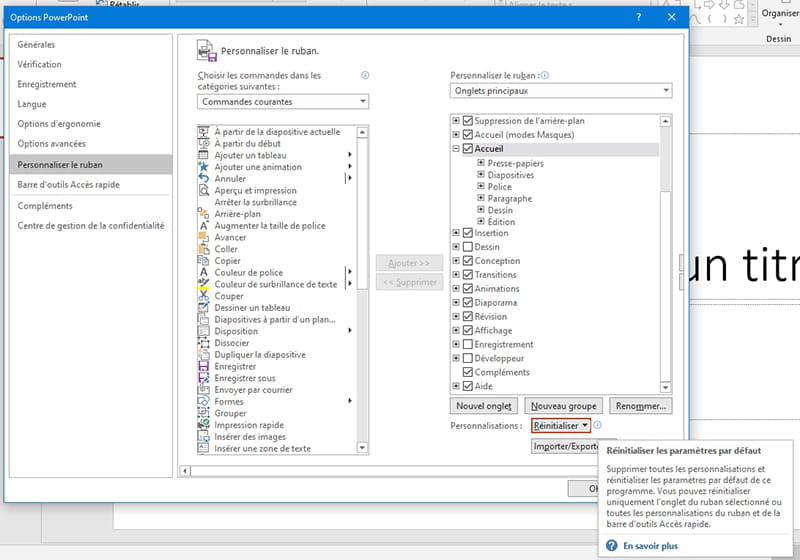Uncheck the Suppression de l'arrière-plan checkbox

[468, 121]
